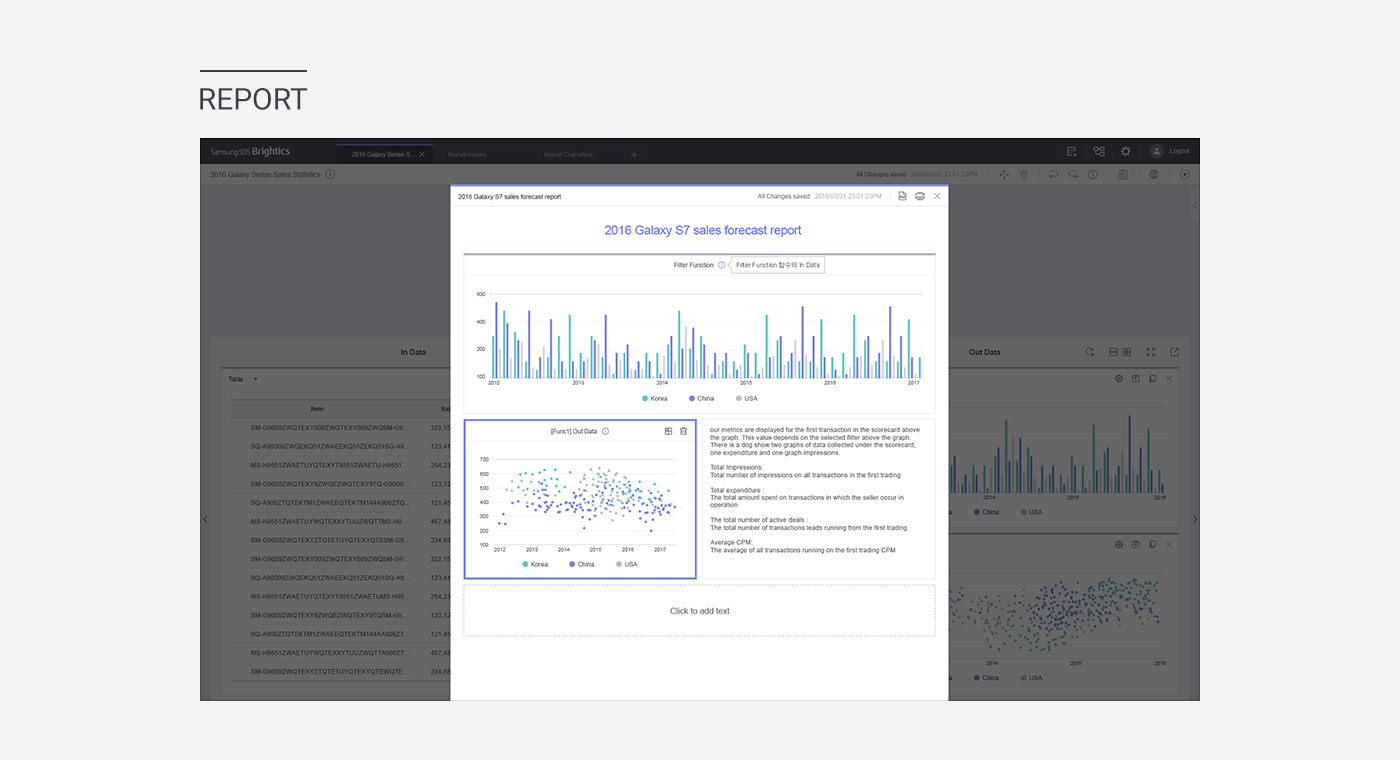
Task: Toggle China legend in Func1 scatter chart
Action: tap(581, 564)
